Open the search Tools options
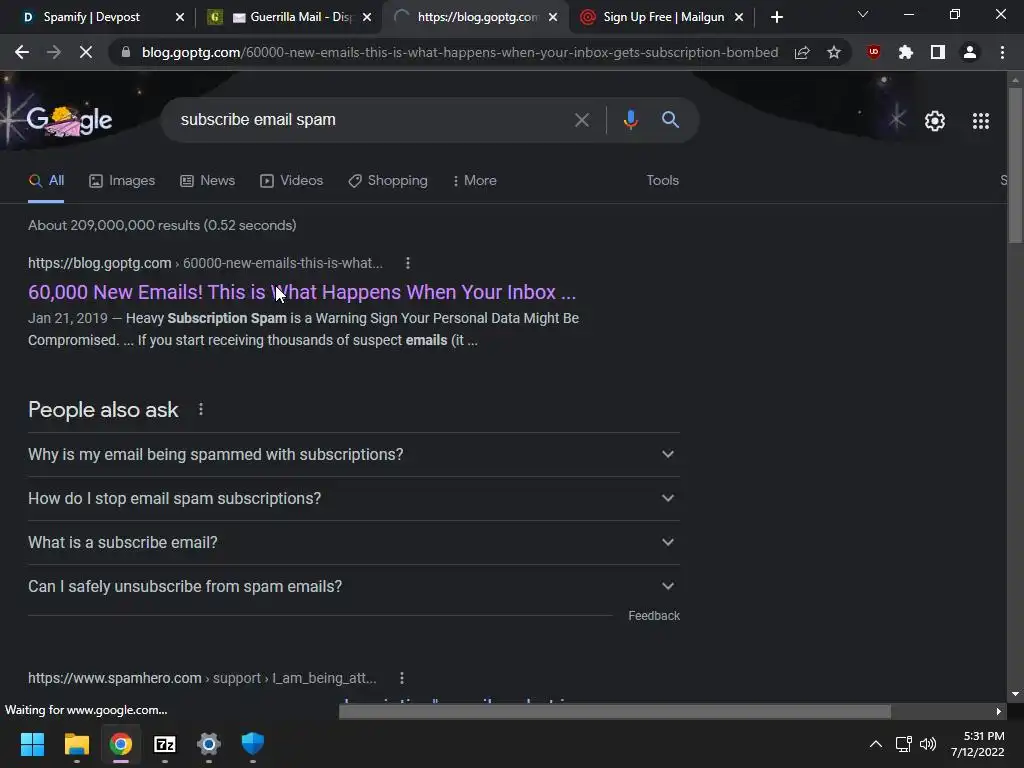 point(662,181)
